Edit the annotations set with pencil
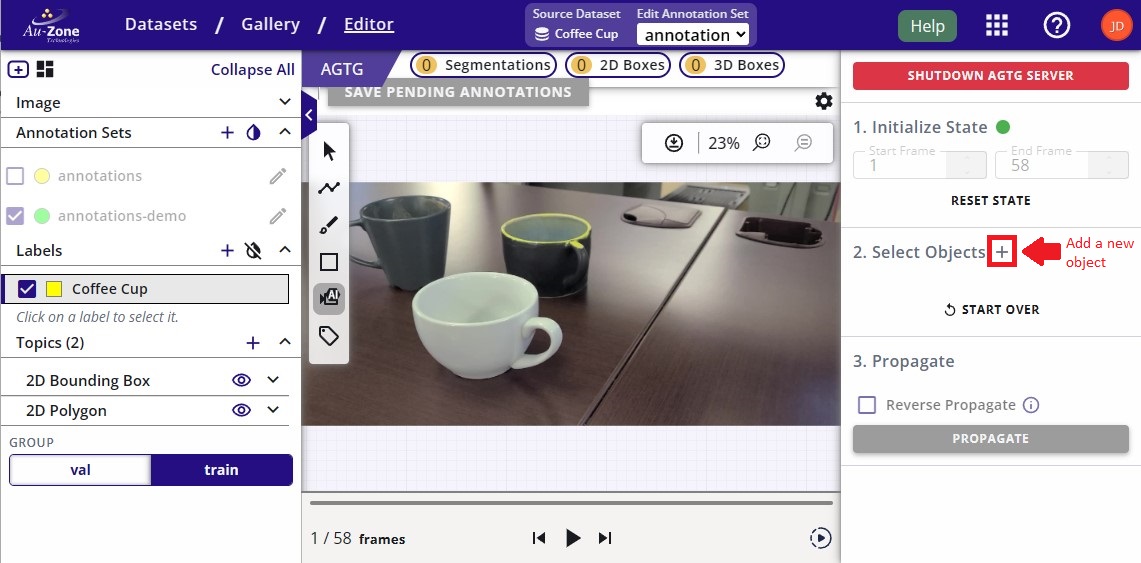The image size is (1141, 563). (x=277, y=175)
